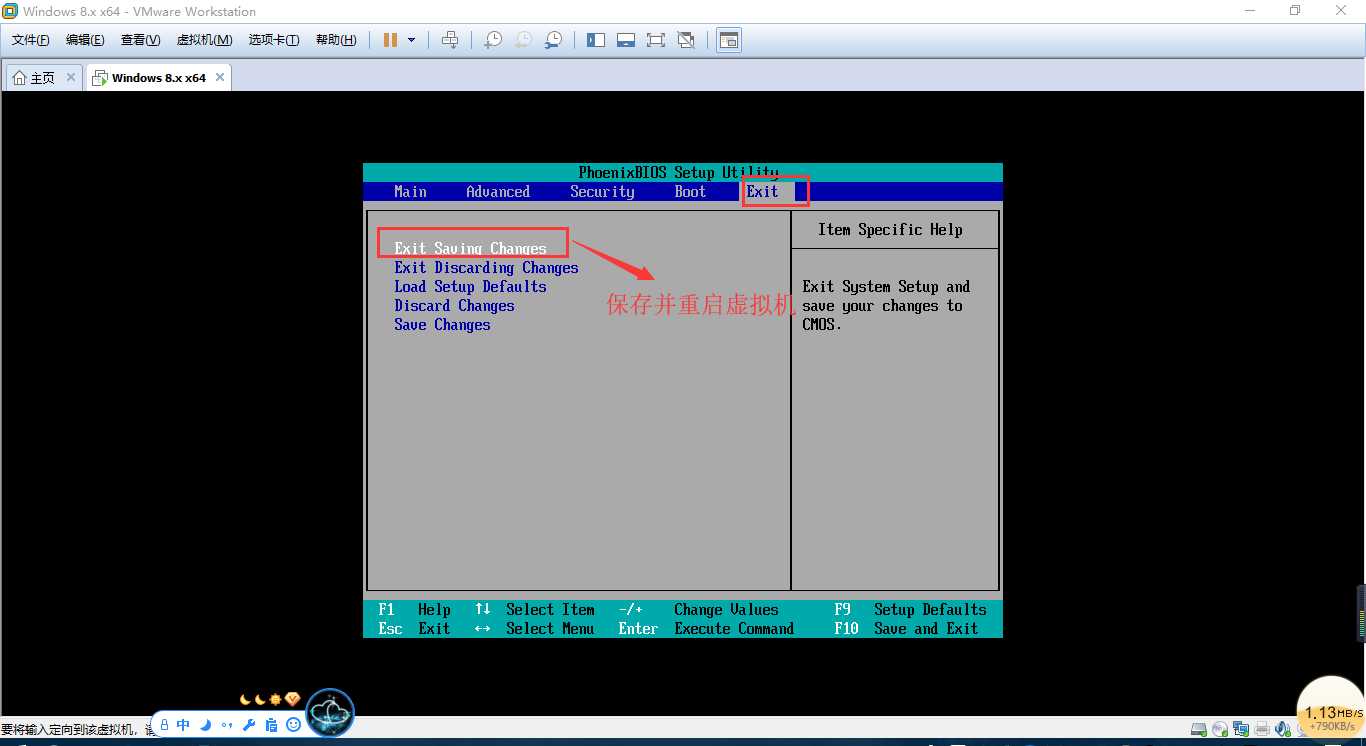Click the F9 Setup Defaults hint
This screenshot has width=1366, height=746.
910,609
